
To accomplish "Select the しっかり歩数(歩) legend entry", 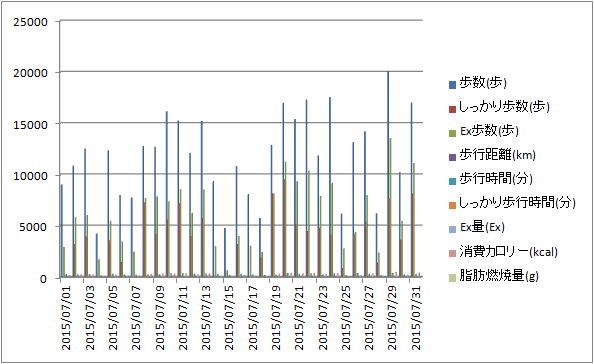I will (499, 107).
